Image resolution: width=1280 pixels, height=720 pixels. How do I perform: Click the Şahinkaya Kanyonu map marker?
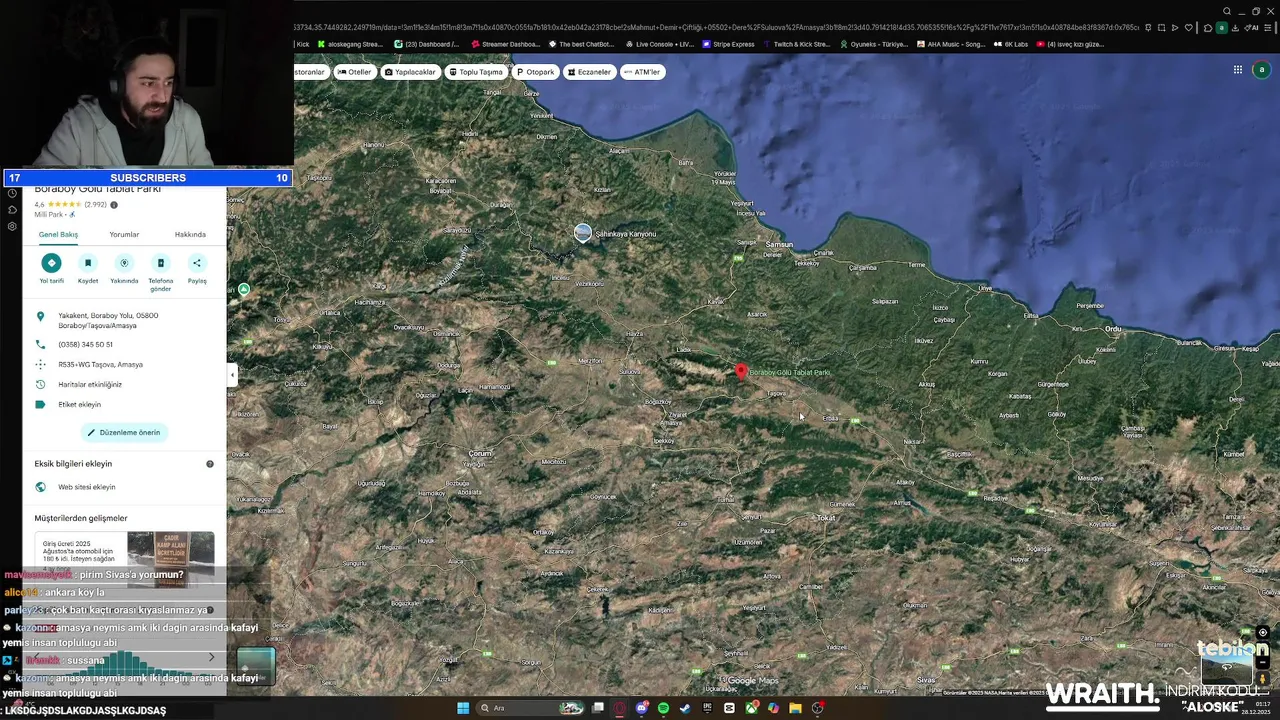[583, 233]
